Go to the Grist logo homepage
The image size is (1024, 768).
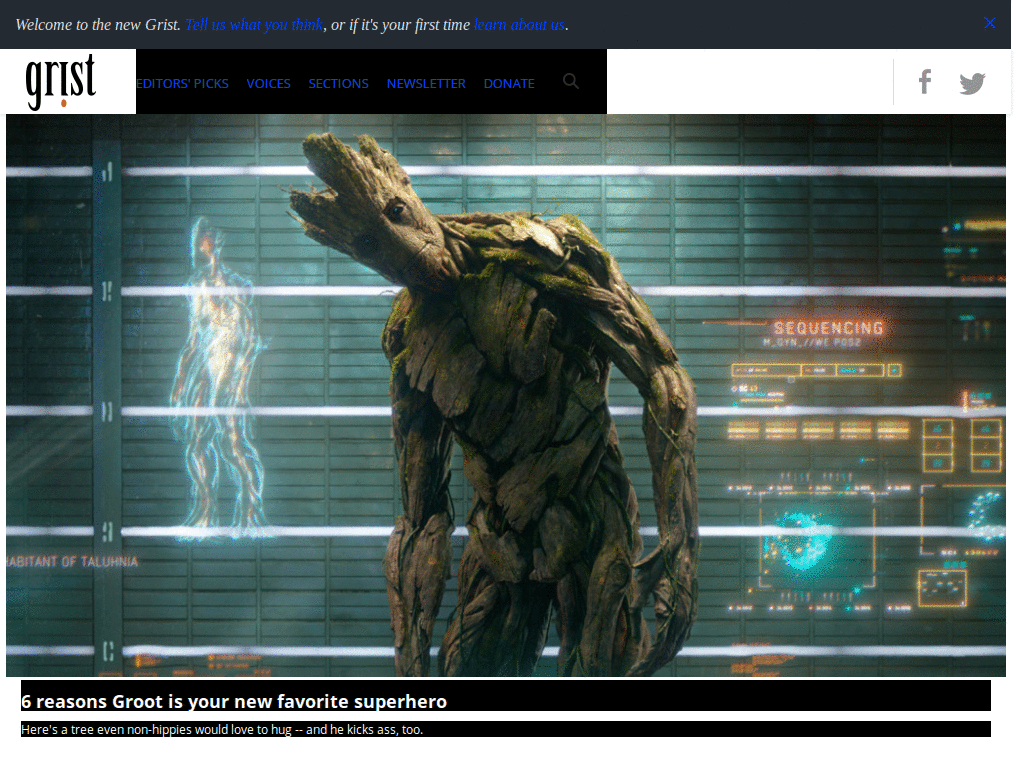coord(61,82)
